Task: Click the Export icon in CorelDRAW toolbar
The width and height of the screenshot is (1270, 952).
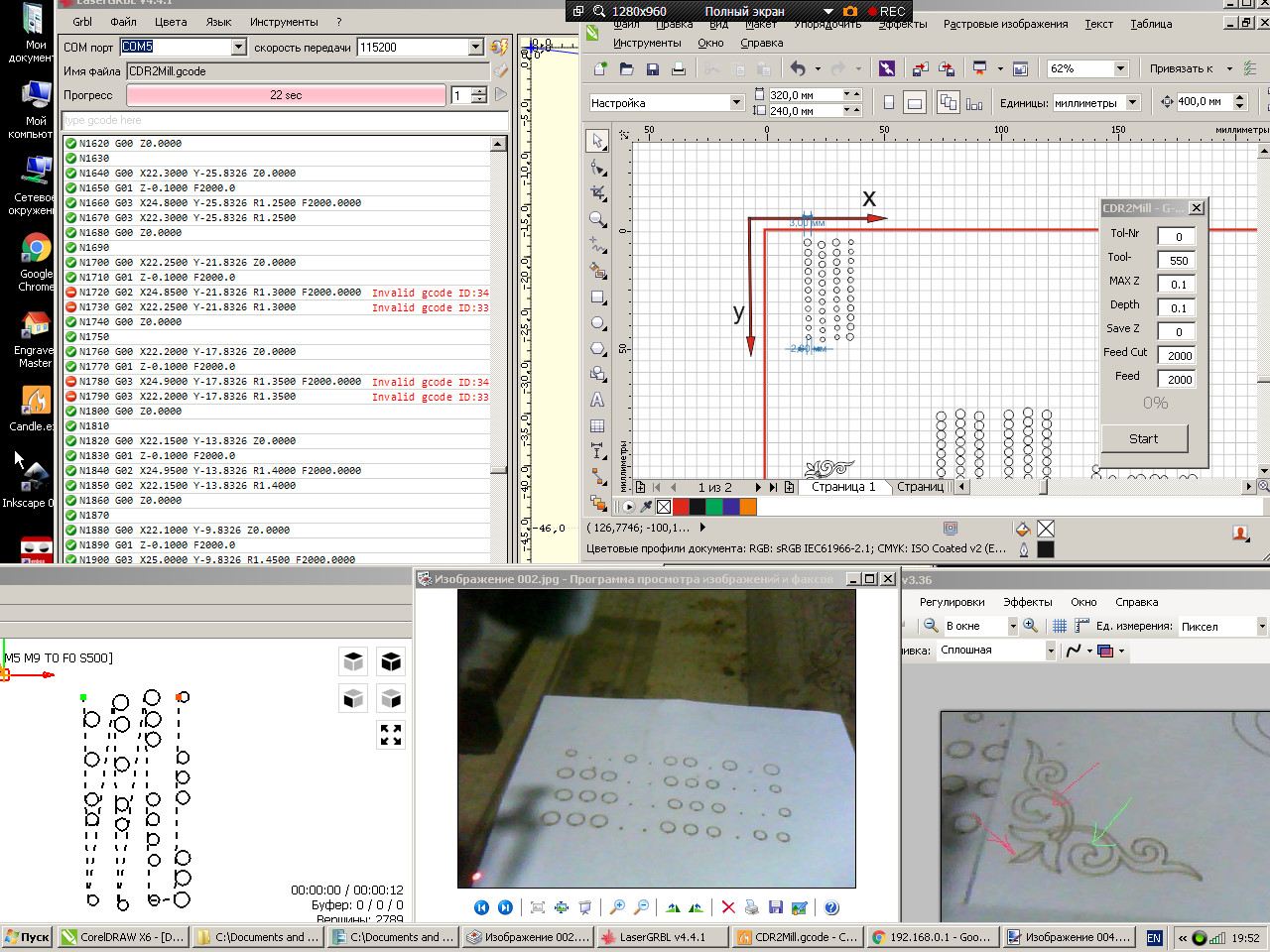Action: (947, 68)
